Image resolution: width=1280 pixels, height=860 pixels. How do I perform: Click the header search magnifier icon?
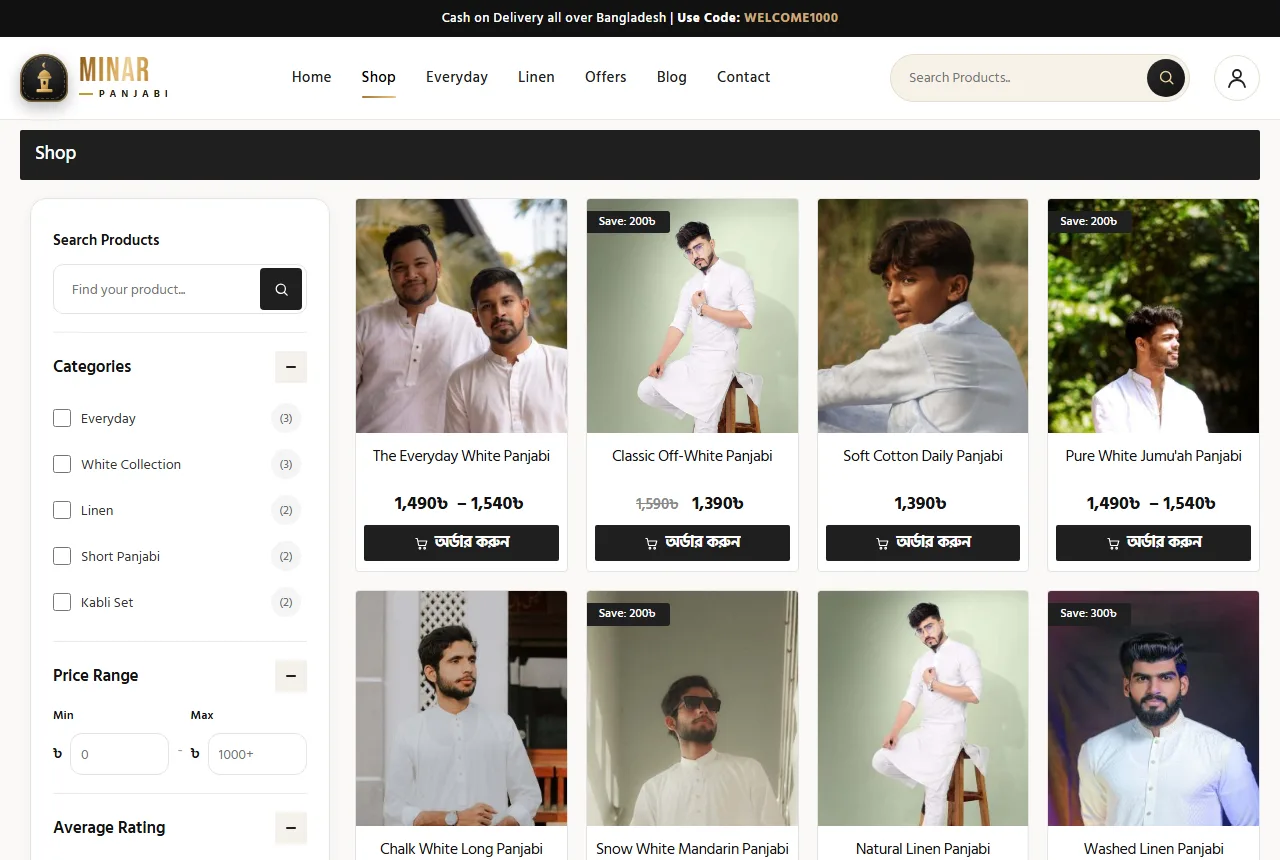(x=1166, y=78)
